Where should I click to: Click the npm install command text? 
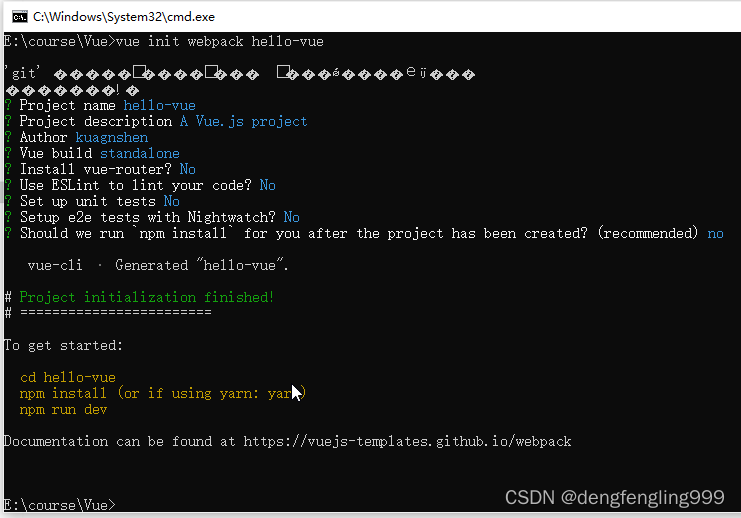click(x=63, y=393)
